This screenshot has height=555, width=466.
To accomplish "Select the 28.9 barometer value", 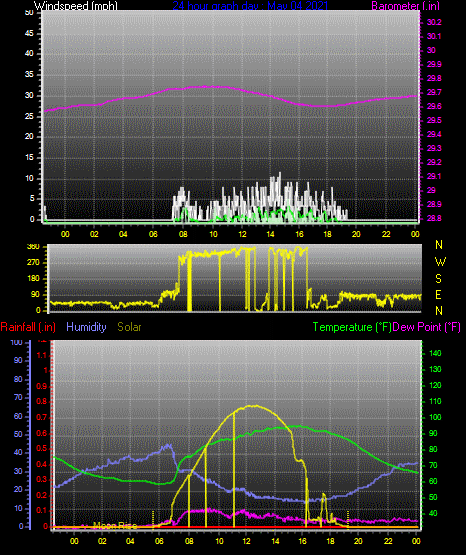I will coord(434,205).
